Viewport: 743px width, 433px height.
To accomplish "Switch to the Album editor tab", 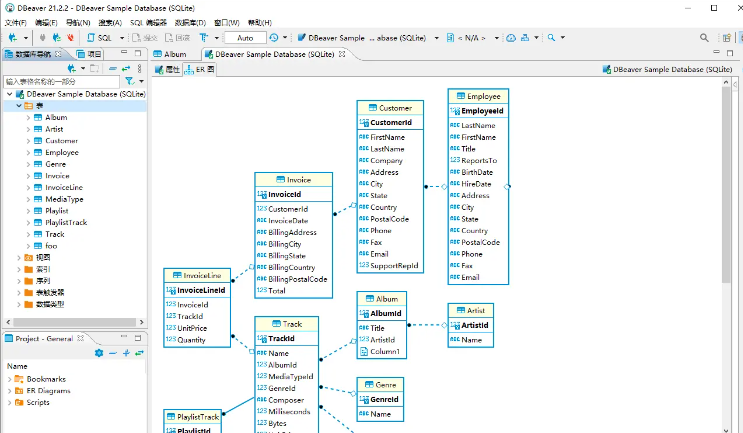I will click(x=170, y=54).
